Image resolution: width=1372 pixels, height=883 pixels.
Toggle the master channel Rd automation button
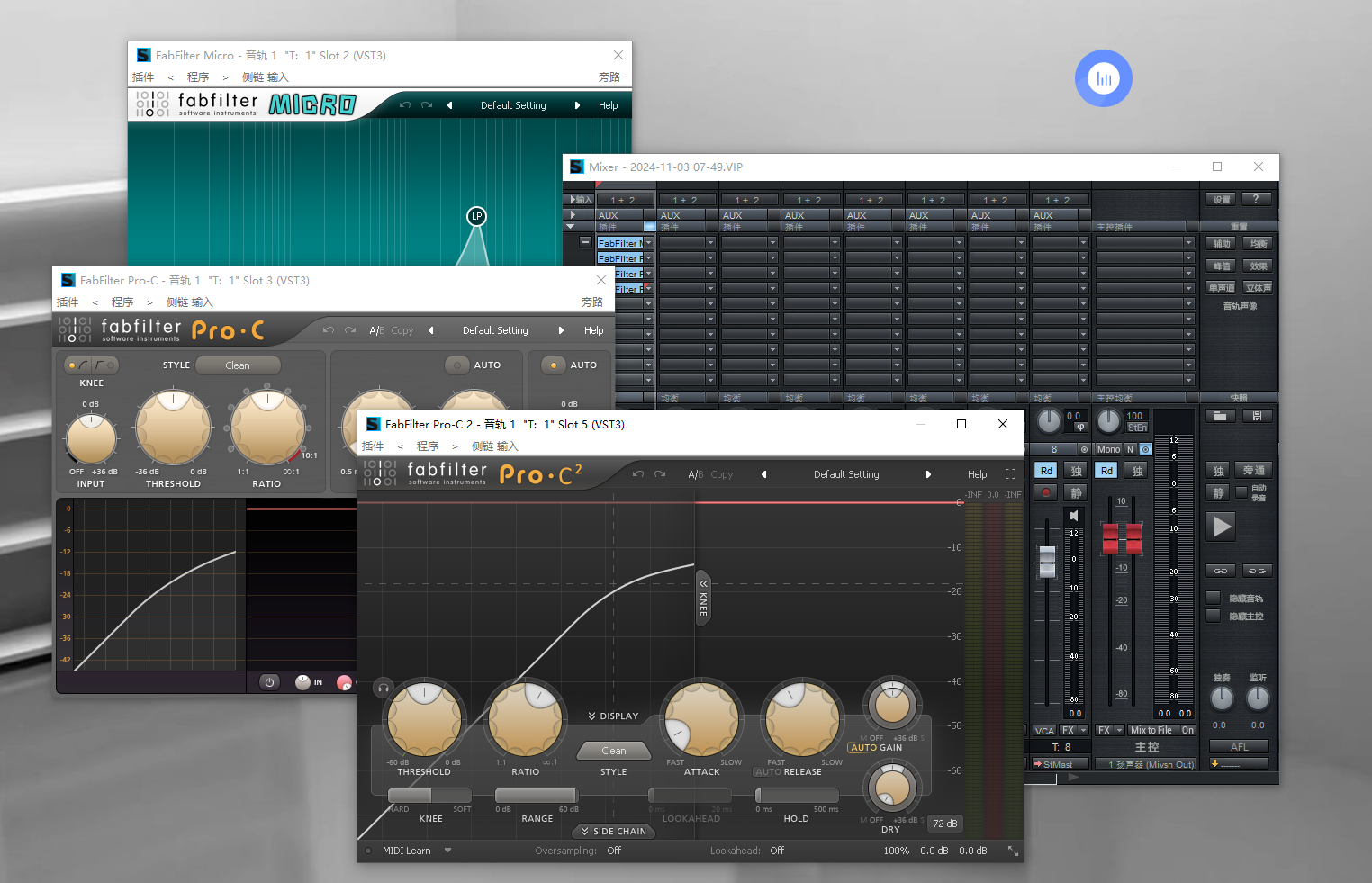(x=1106, y=471)
